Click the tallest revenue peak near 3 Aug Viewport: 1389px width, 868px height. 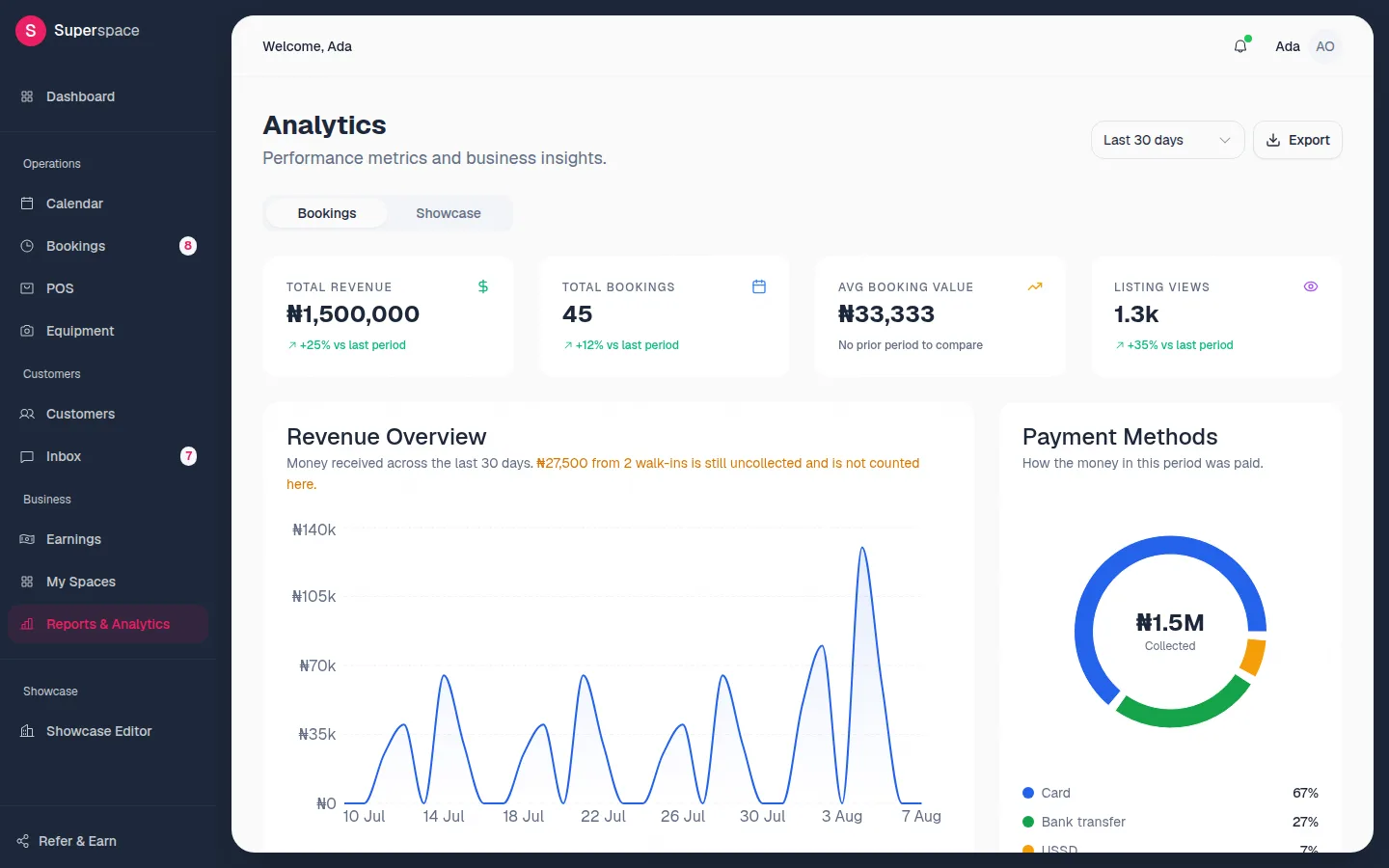862,549
